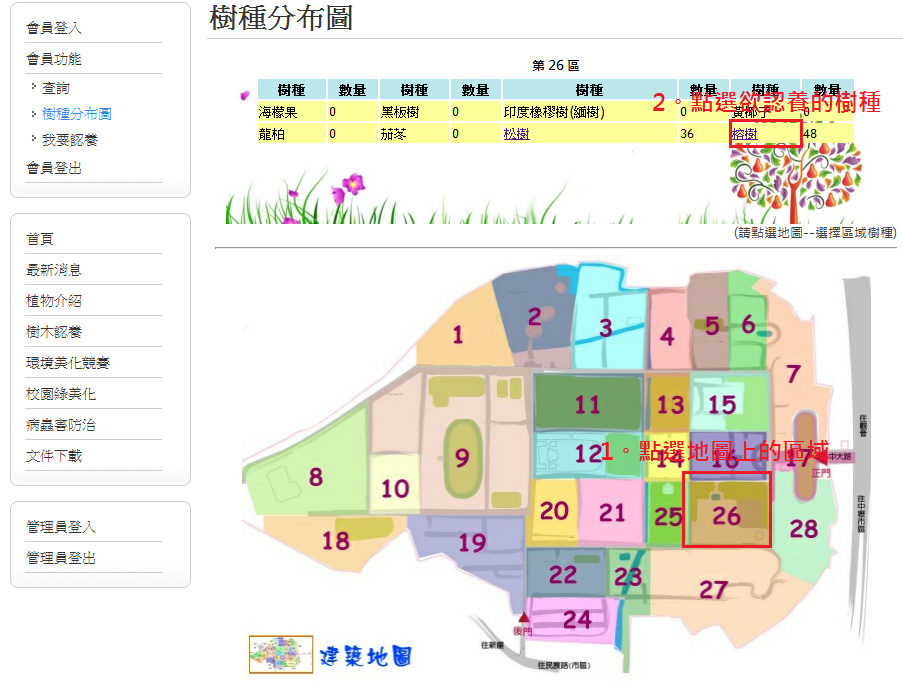Click zone 11 on the campus map
This screenshot has width=903, height=682.
587,404
